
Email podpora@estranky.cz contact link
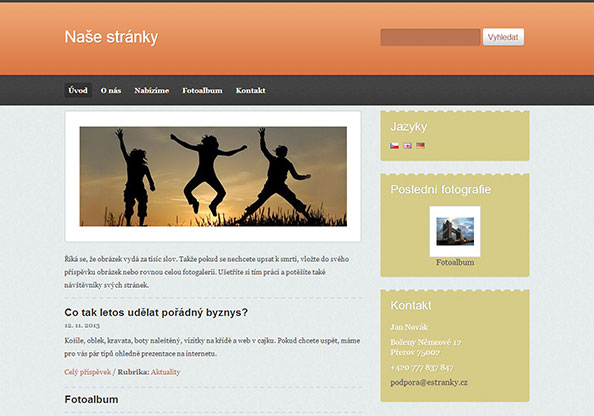429,382
